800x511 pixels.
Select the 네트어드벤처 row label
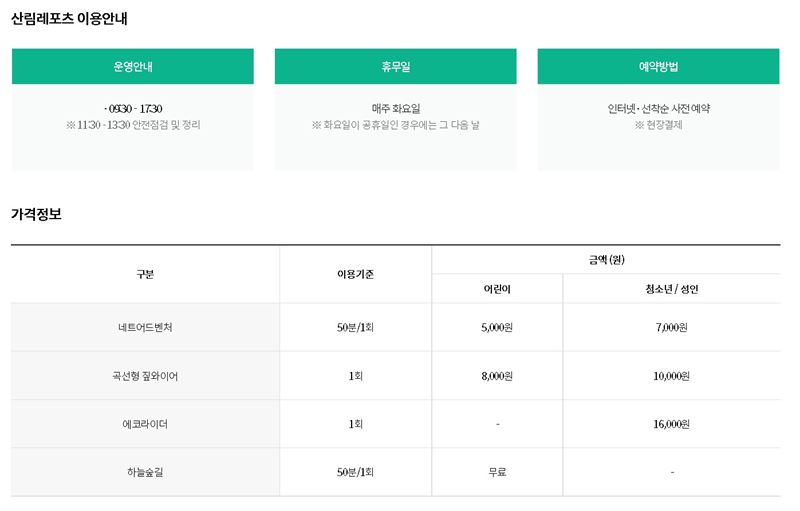[145, 327]
